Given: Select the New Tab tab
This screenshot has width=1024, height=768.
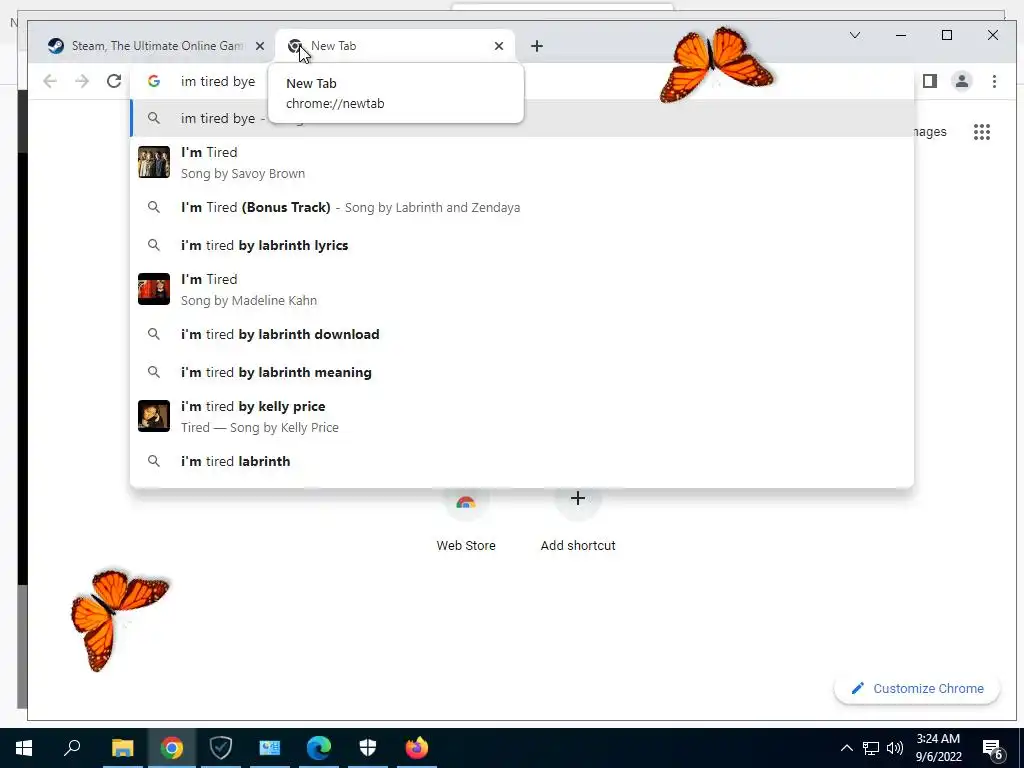Looking at the screenshot, I should click(395, 46).
